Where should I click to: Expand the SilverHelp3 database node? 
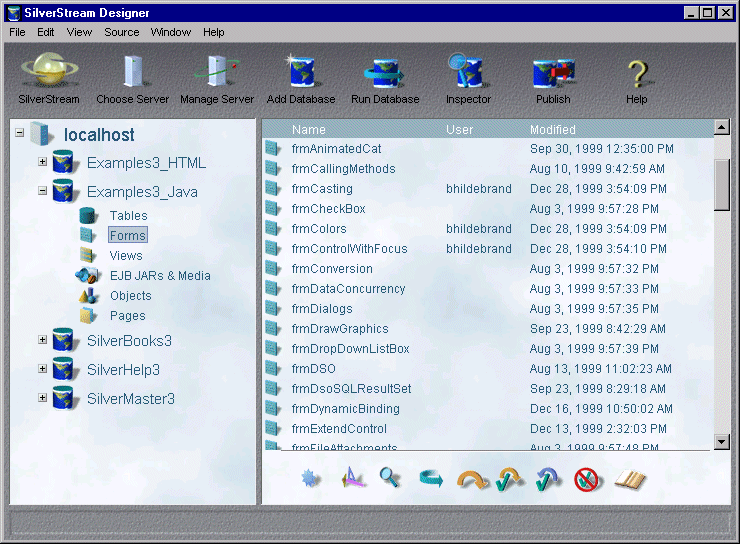(x=42, y=368)
